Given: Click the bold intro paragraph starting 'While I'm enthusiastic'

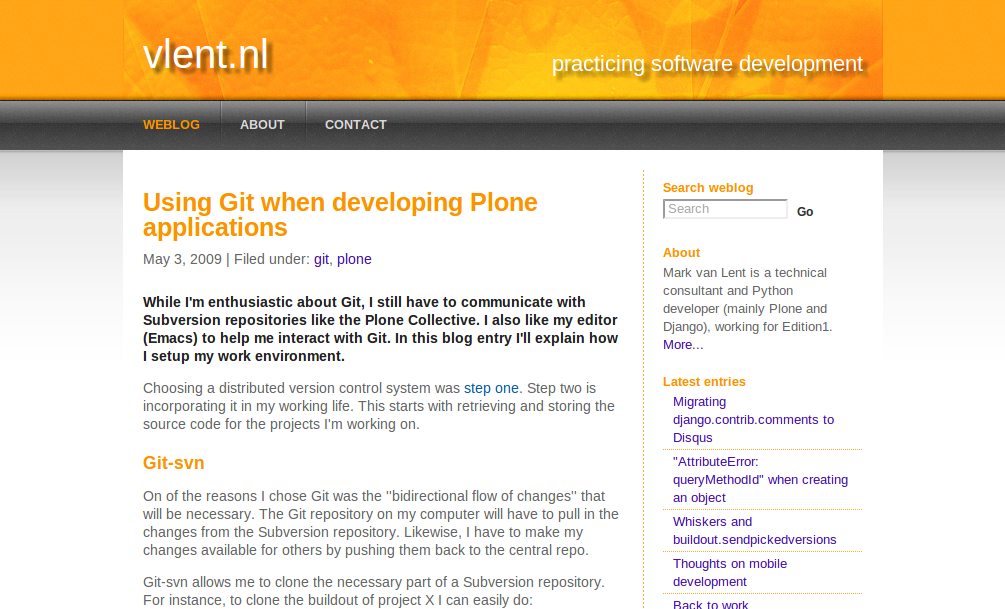Looking at the screenshot, I should [x=381, y=329].
